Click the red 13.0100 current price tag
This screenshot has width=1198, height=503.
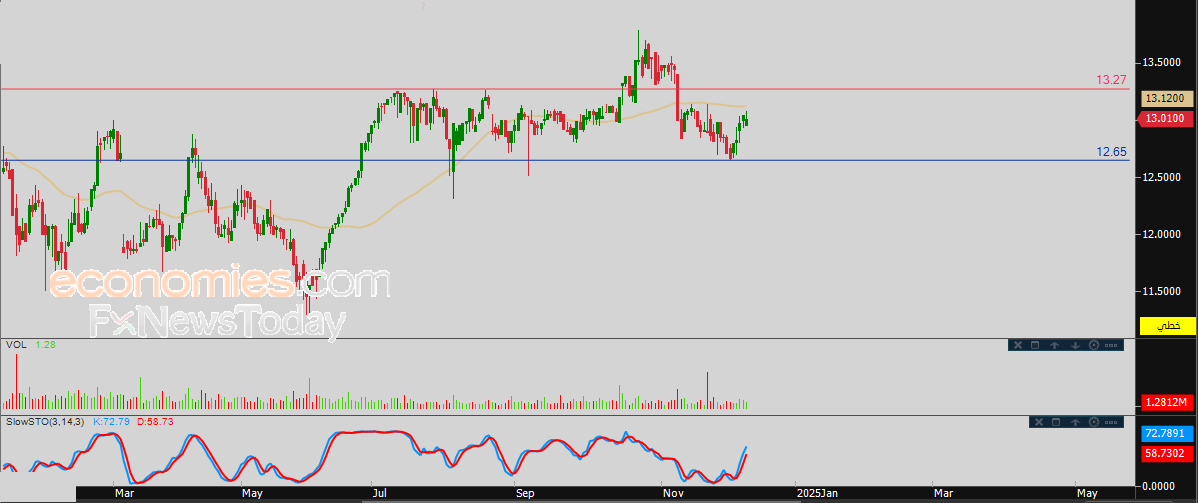point(1167,118)
